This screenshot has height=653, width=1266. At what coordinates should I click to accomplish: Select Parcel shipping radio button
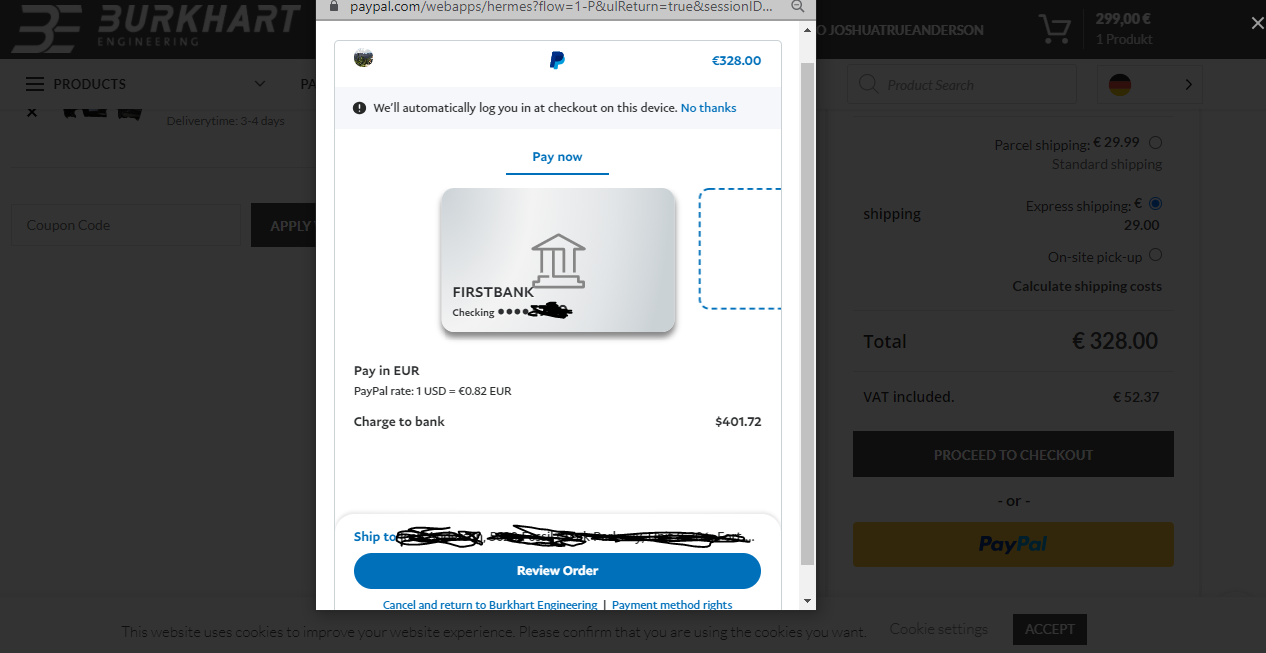(x=1156, y=142)
